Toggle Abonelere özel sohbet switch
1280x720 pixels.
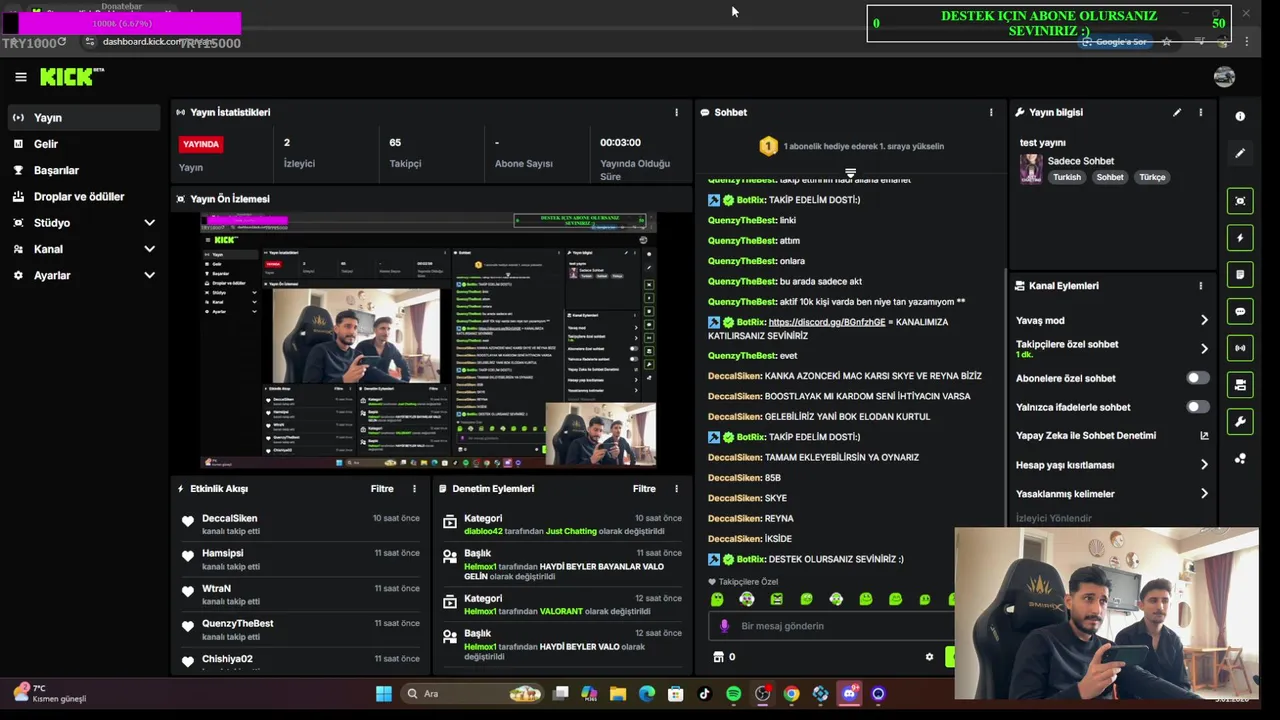1197,378
